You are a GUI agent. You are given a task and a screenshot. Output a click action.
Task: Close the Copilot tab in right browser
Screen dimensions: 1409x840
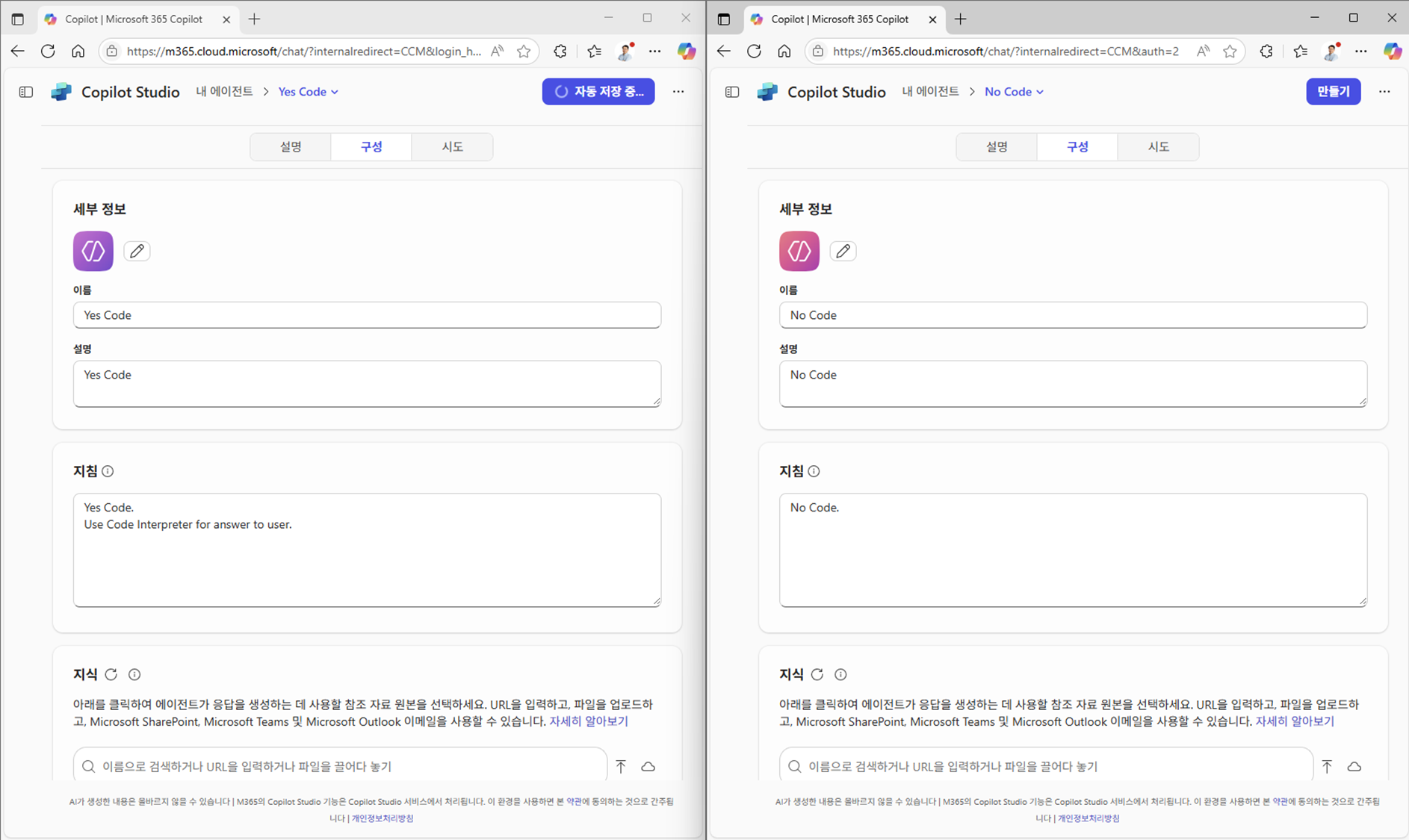click(932, 19)
